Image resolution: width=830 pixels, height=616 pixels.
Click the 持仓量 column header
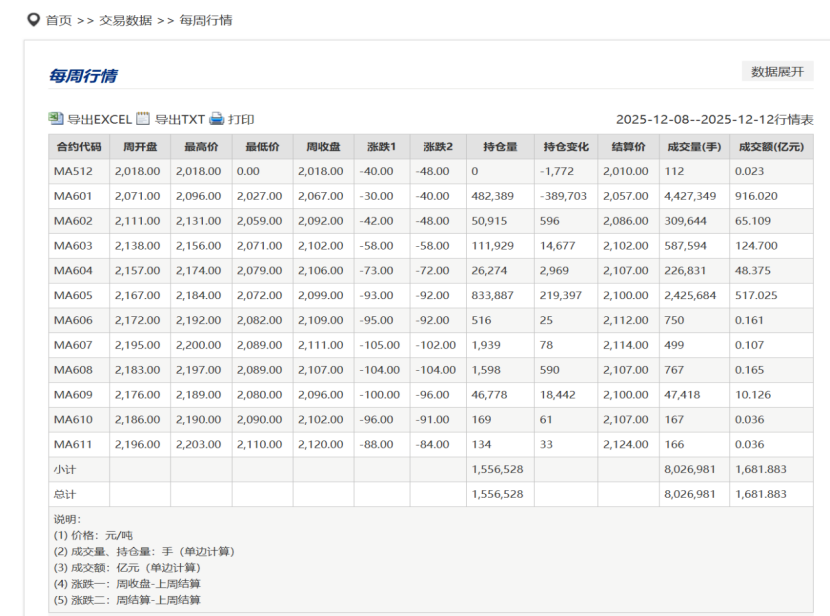tap(500, 147)
